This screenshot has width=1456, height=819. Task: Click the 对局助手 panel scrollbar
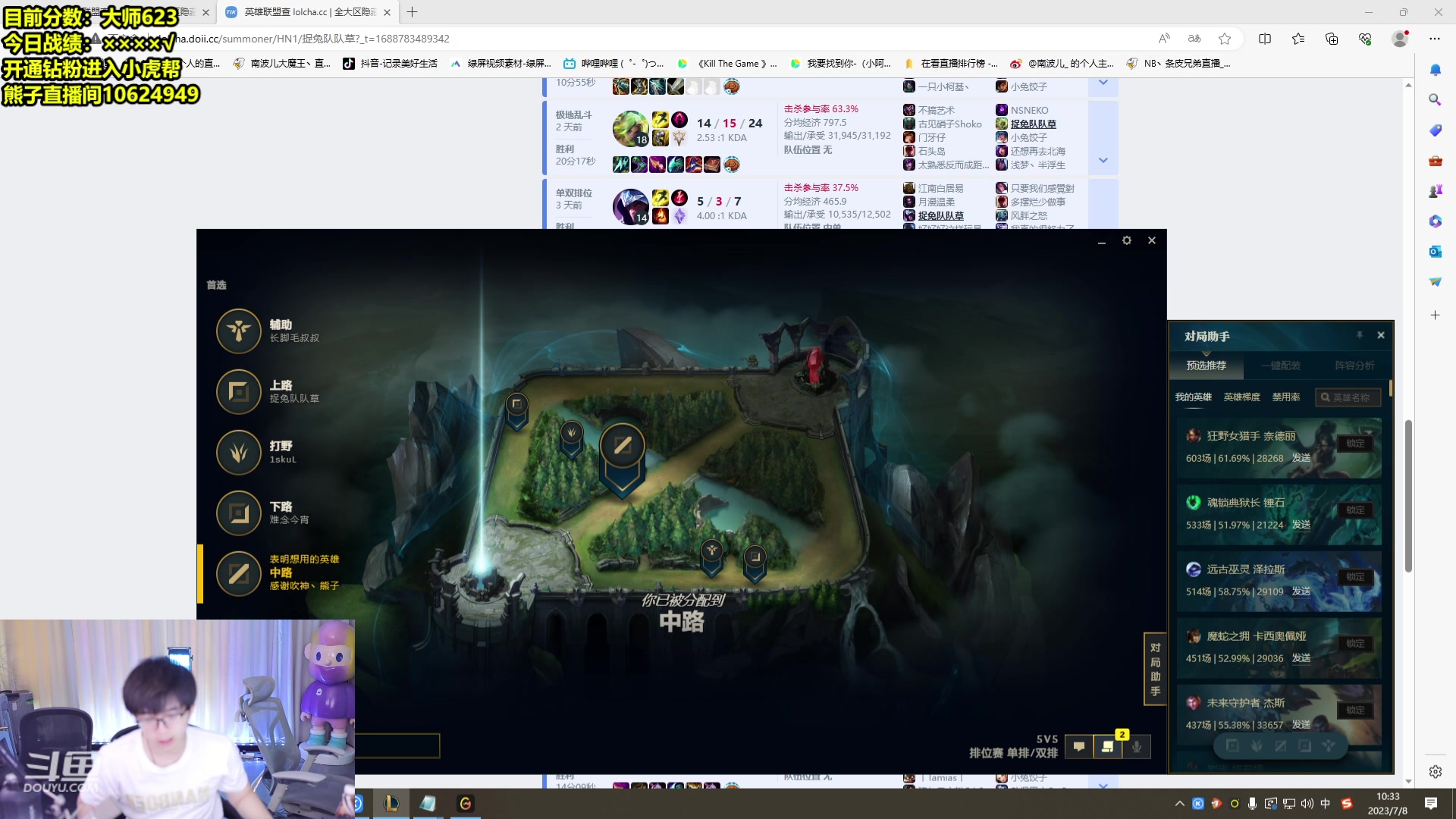pos(1391,388)
